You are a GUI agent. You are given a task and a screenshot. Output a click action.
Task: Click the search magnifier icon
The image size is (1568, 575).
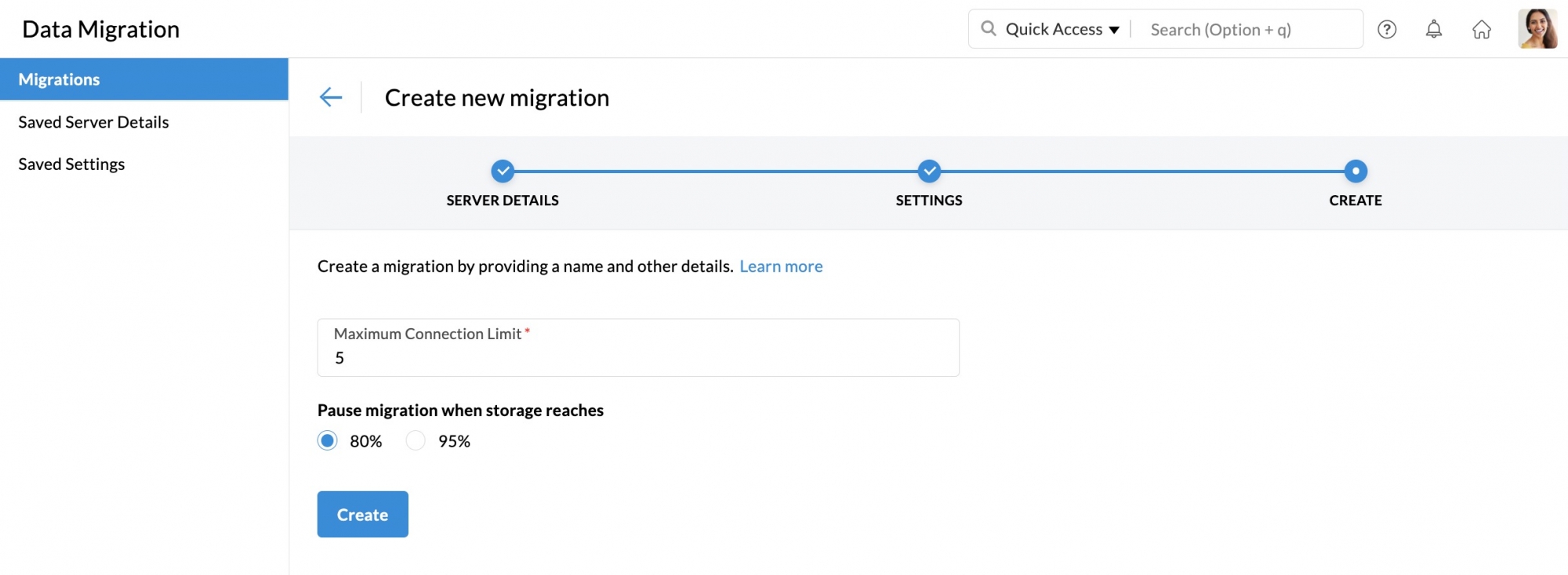click(x=989, y=29)
